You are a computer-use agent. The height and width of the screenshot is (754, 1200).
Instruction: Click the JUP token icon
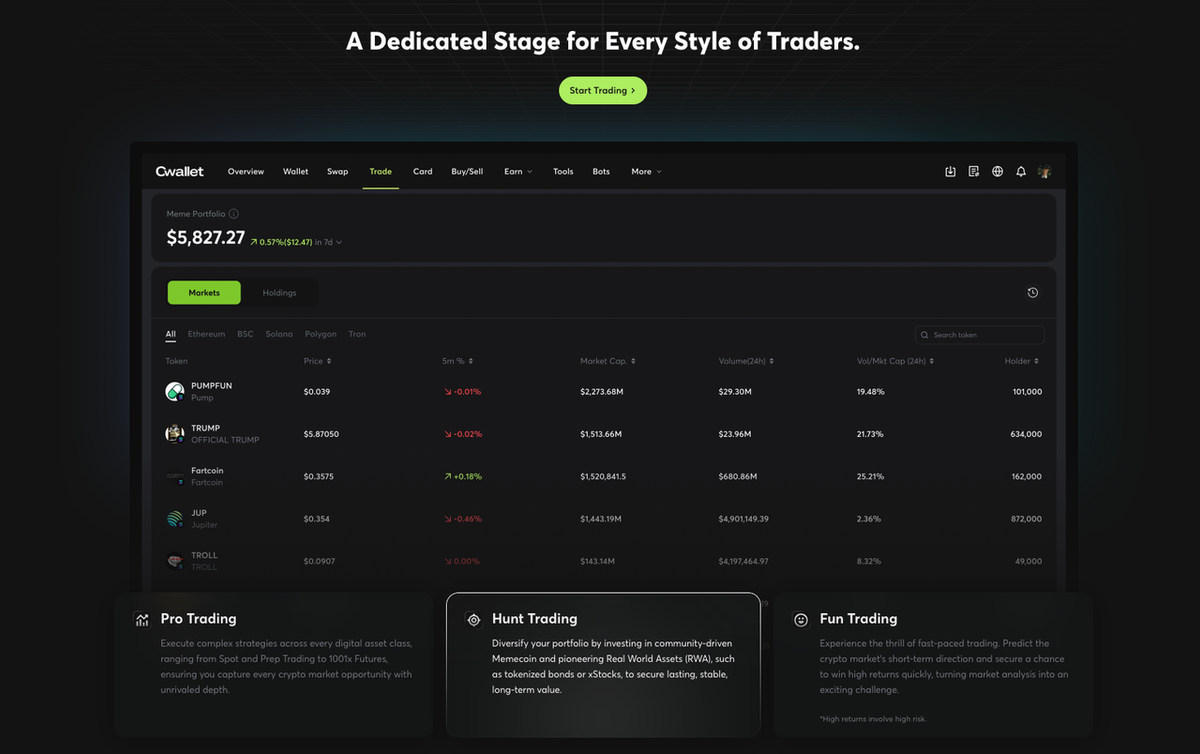(x=175, y=519)
